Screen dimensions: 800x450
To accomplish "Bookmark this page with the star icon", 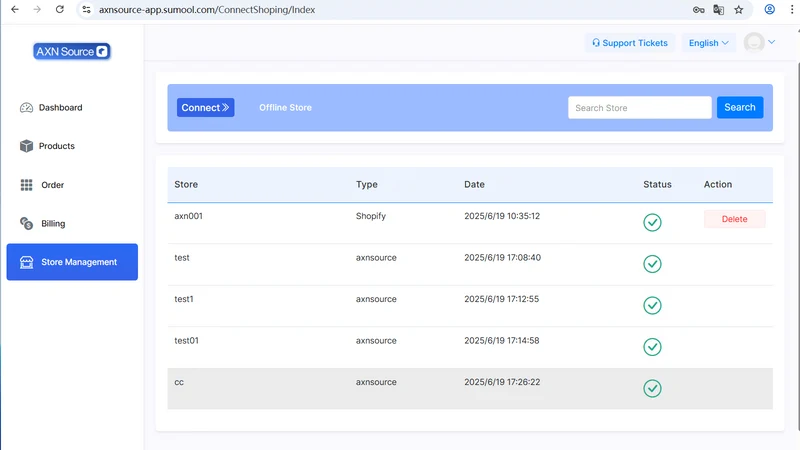I will (739, 10).
